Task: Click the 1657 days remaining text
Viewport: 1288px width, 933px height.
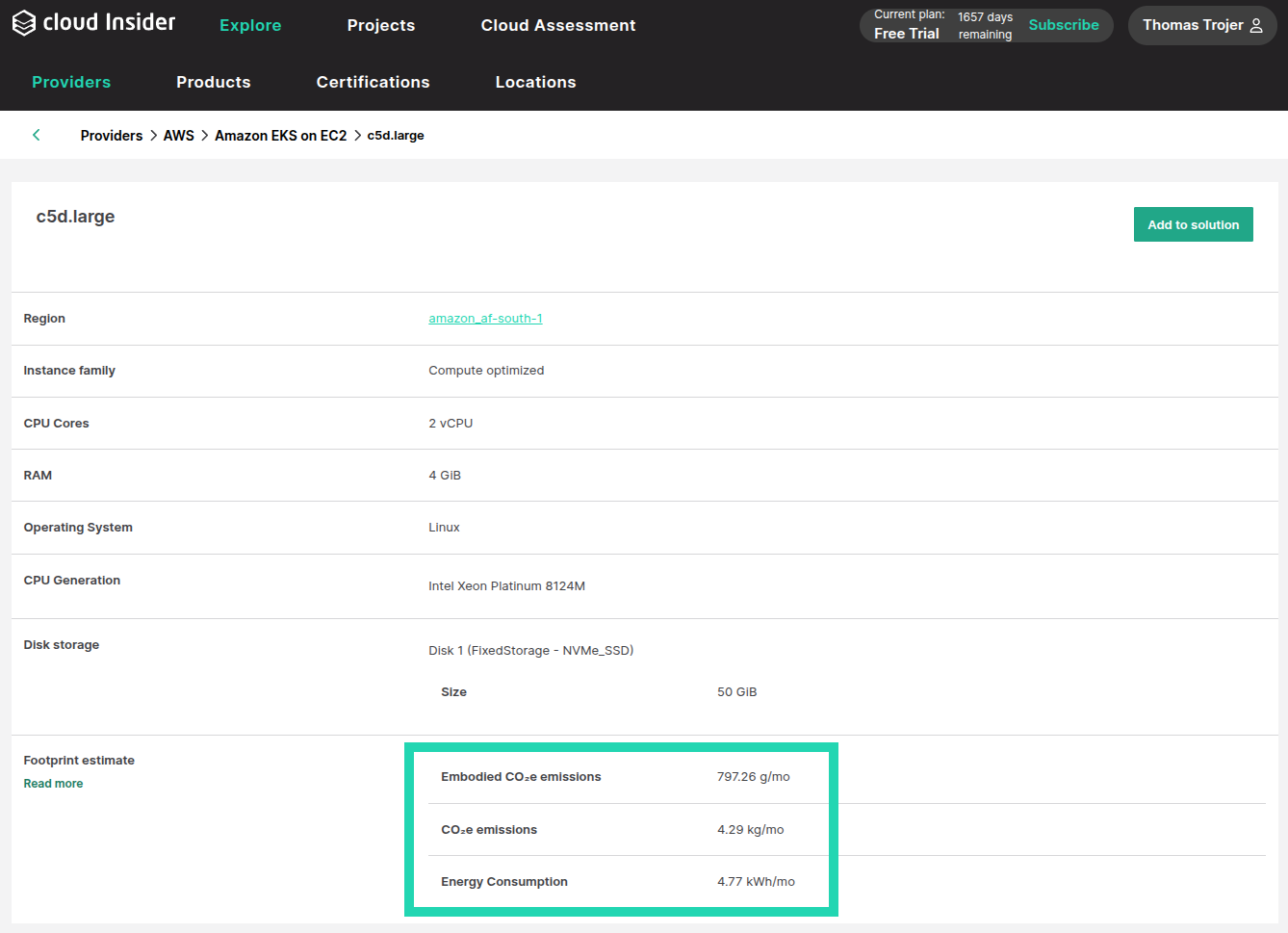Action: point(986,26)
